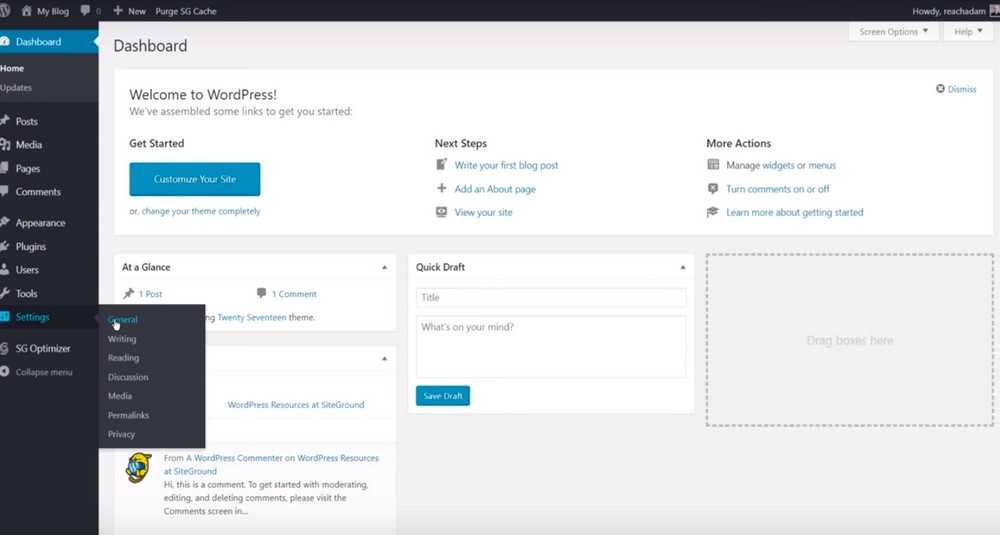Click the edit icon beside Write your first blog post
This screenshot has width=1000, height=535.
[x=441, y=165]
